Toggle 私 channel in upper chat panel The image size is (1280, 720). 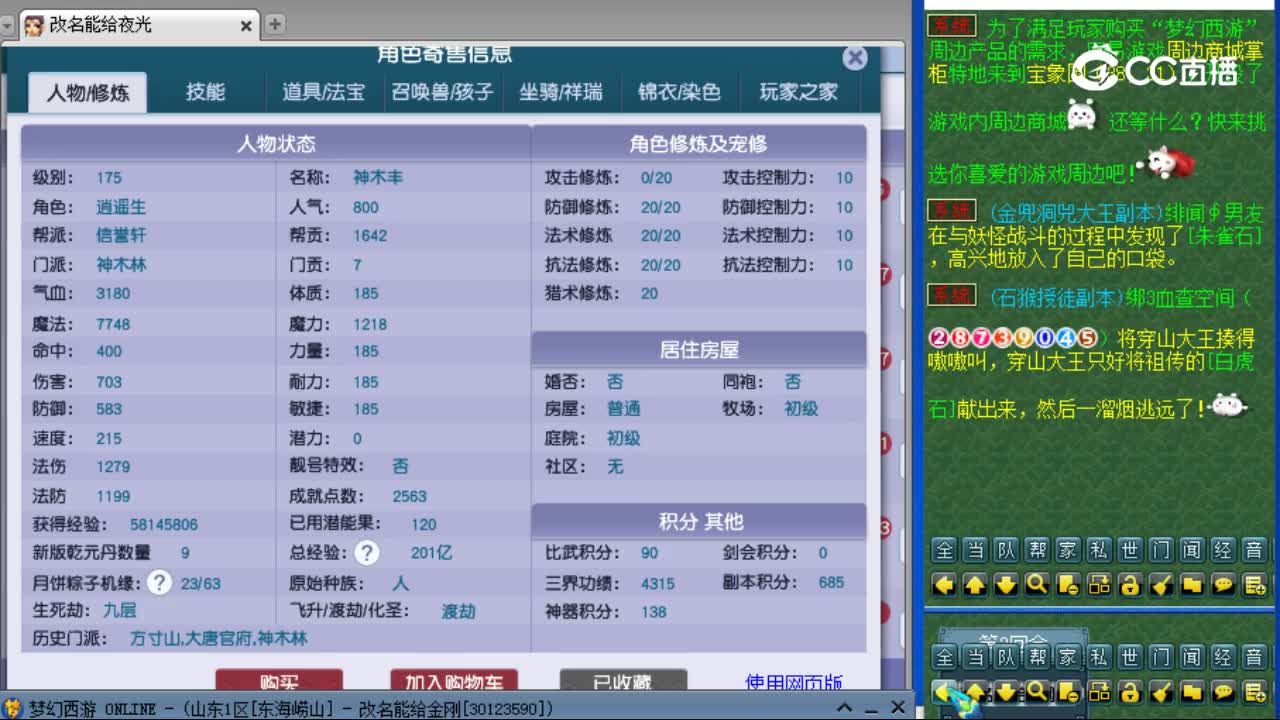point(1099,550)
